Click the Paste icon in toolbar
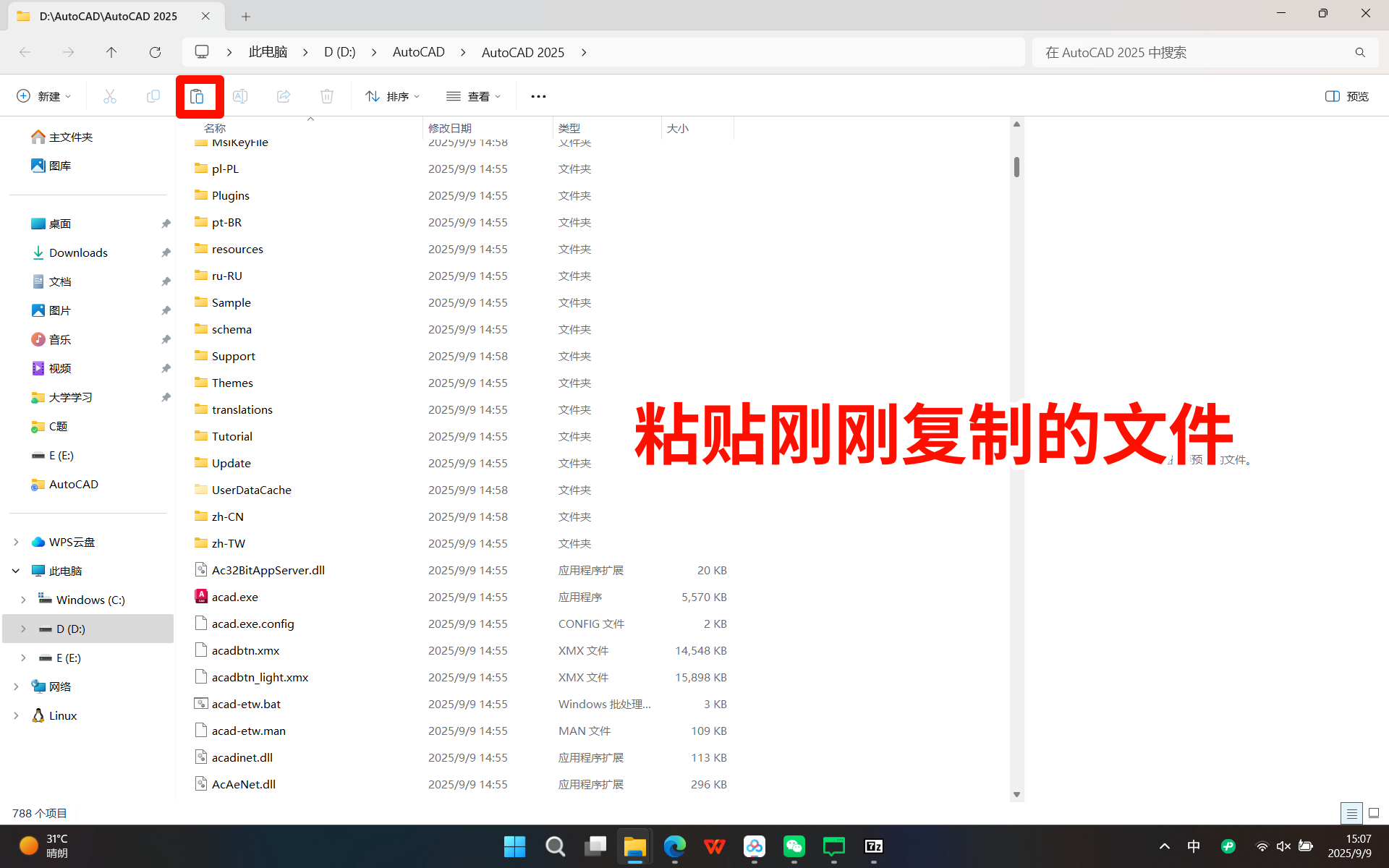The width and height of the screenshot is (1389, 868). 197,96
